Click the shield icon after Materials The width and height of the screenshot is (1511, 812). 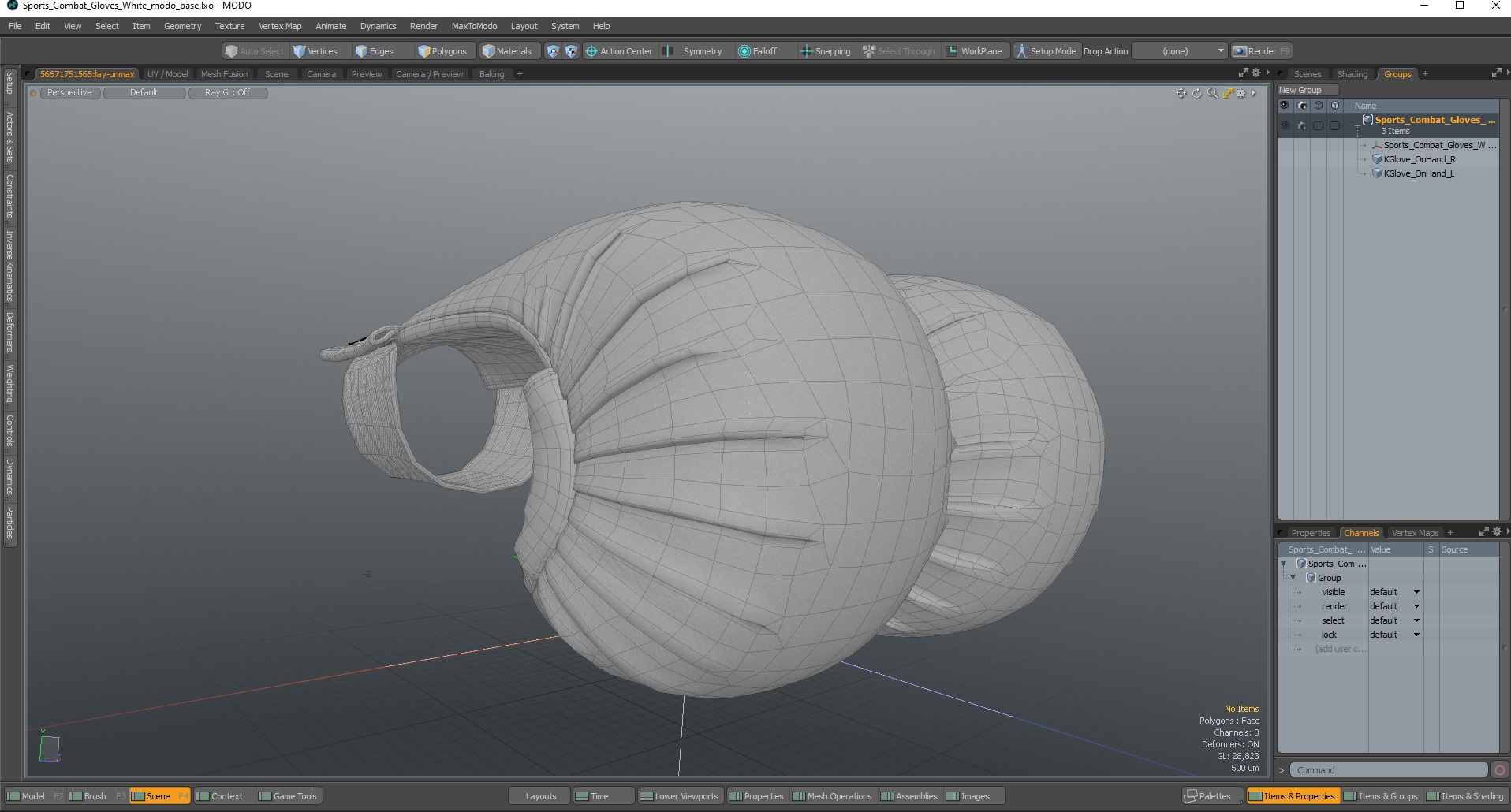[x=553, y=51]
